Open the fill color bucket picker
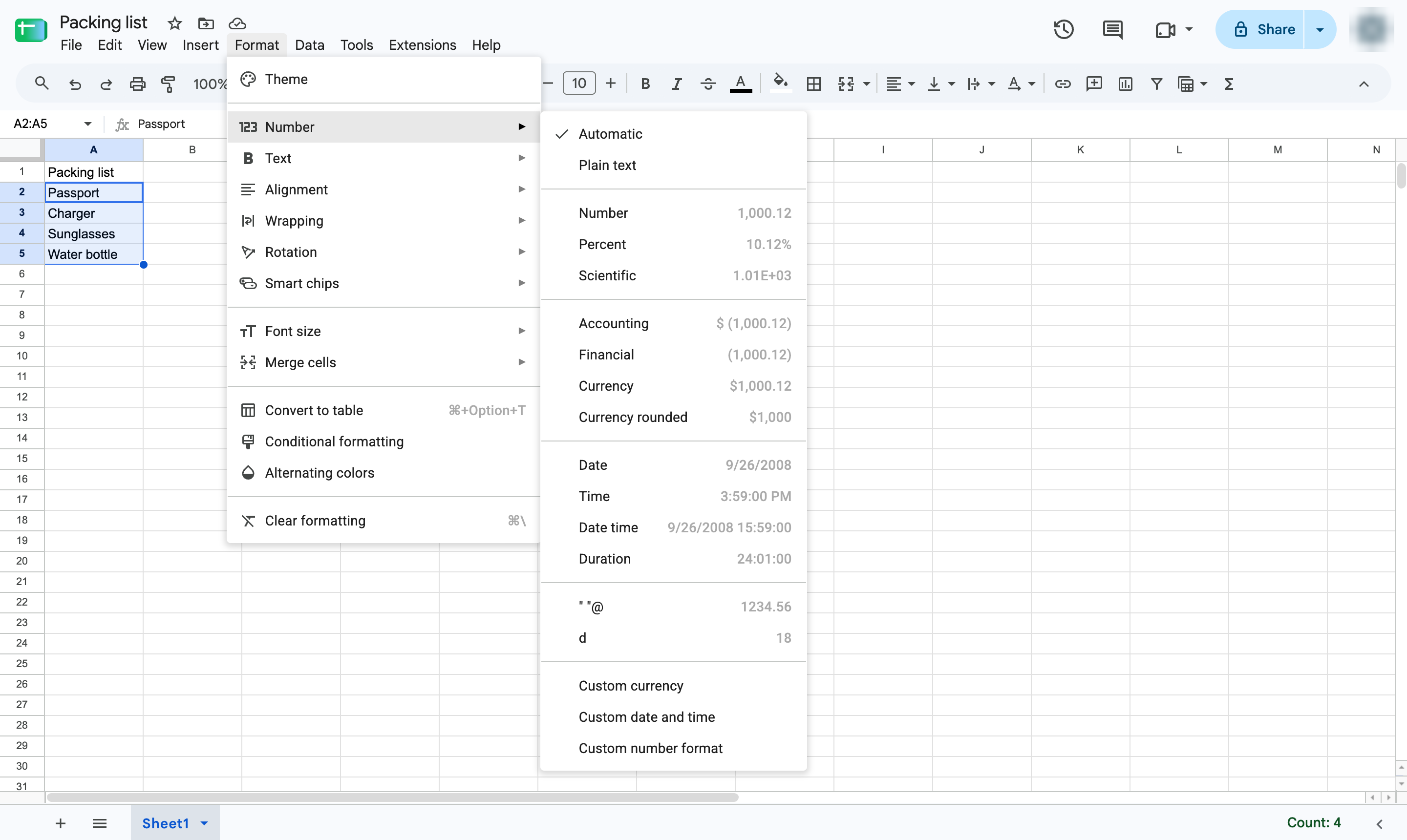This screenshot has height=840, width=1407. pos(781,83)
